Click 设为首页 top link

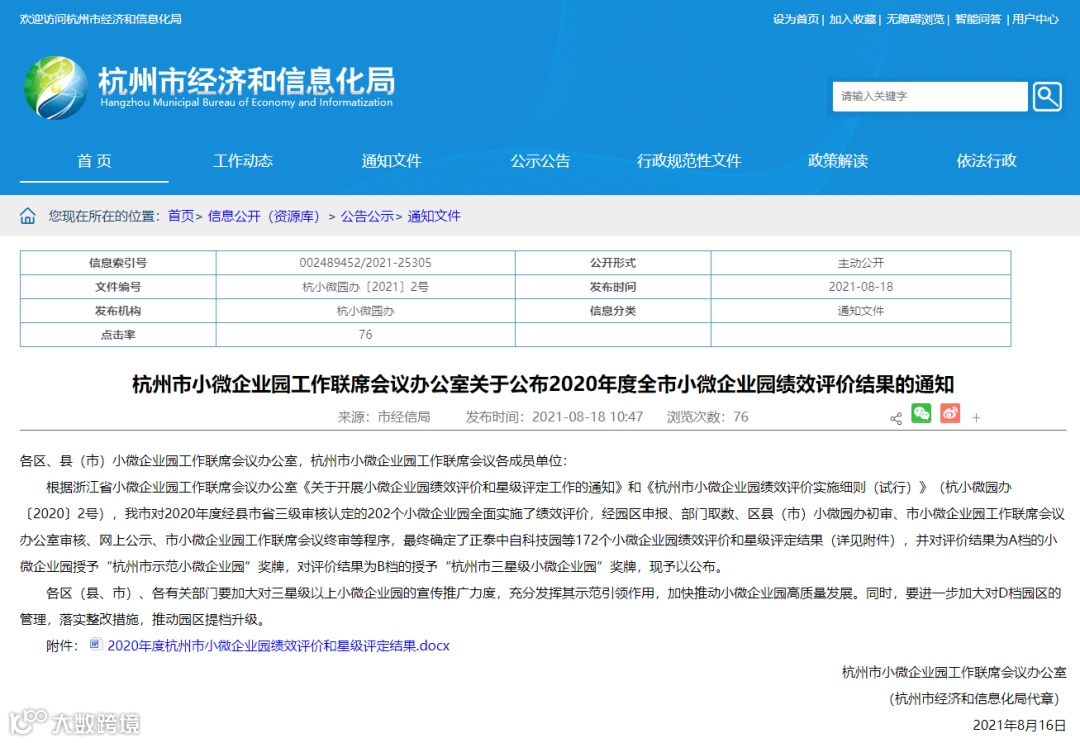pos(796,19)
